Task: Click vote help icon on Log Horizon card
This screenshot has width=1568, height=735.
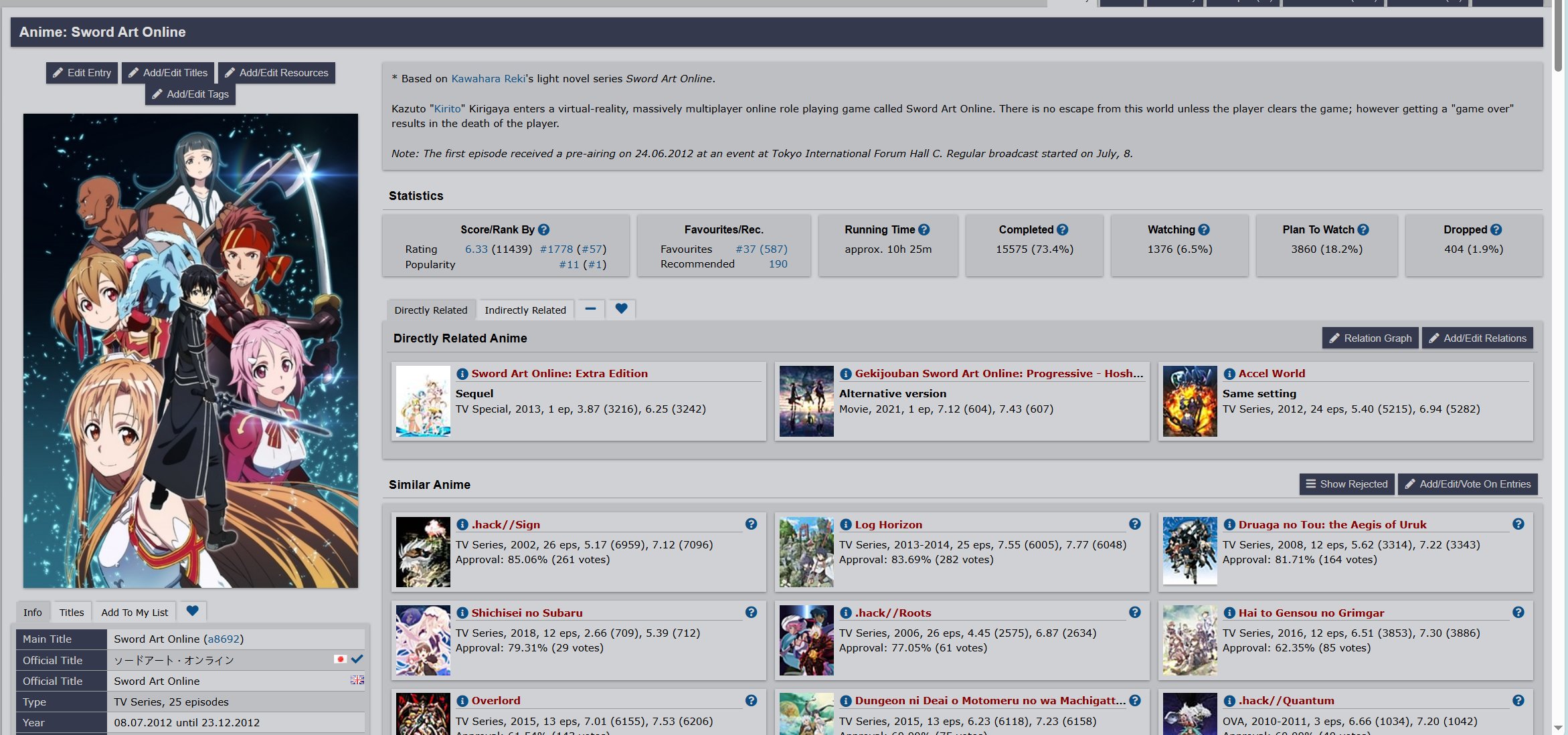Action: (1134, 524)
